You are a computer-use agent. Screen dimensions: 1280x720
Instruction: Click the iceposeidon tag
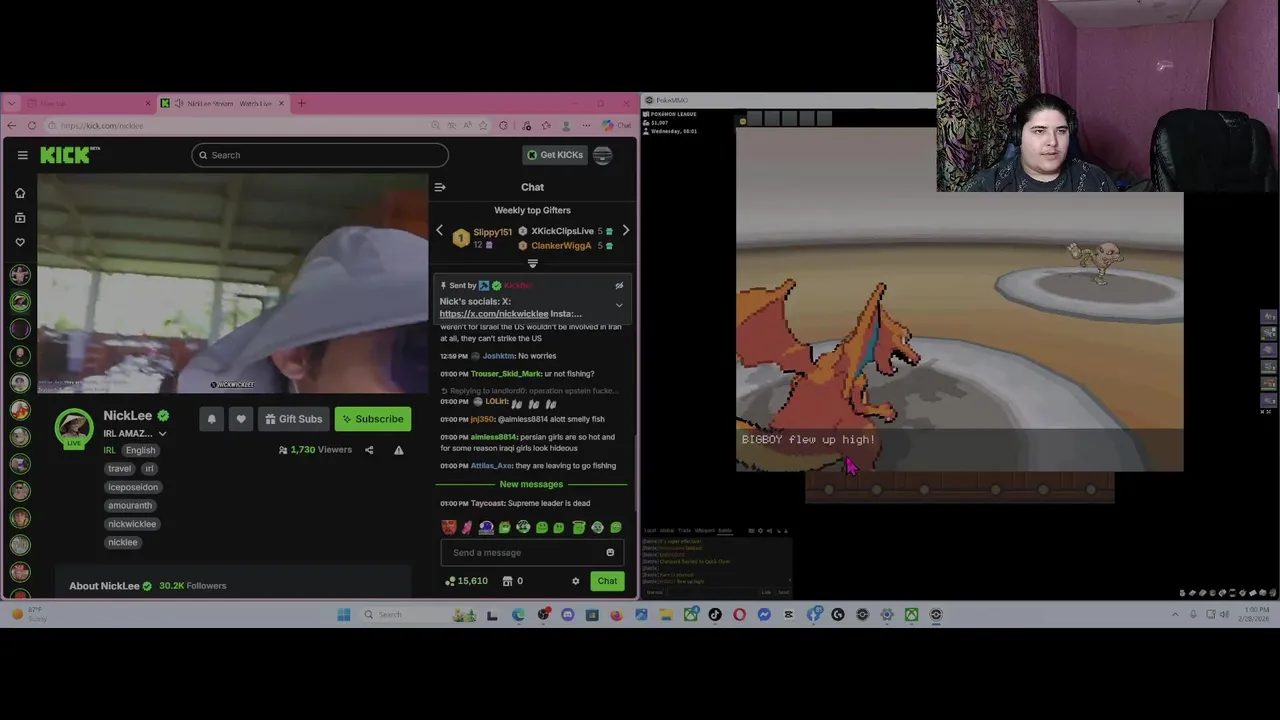[x=133, y=487]
